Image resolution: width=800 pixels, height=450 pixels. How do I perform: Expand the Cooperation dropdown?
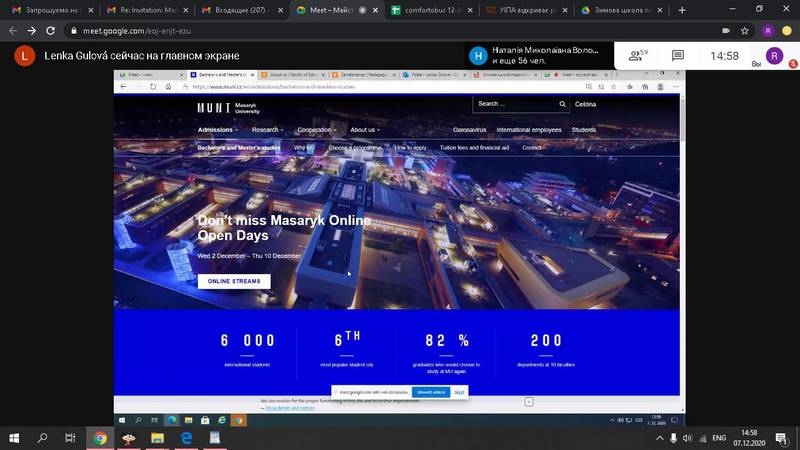pyautogui.click(x=317, y=130)
